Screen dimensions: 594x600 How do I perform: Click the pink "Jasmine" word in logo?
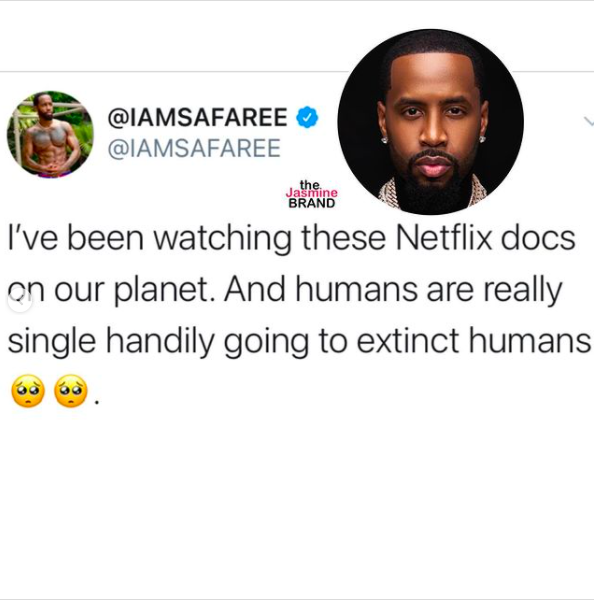(x=312, y=192)
